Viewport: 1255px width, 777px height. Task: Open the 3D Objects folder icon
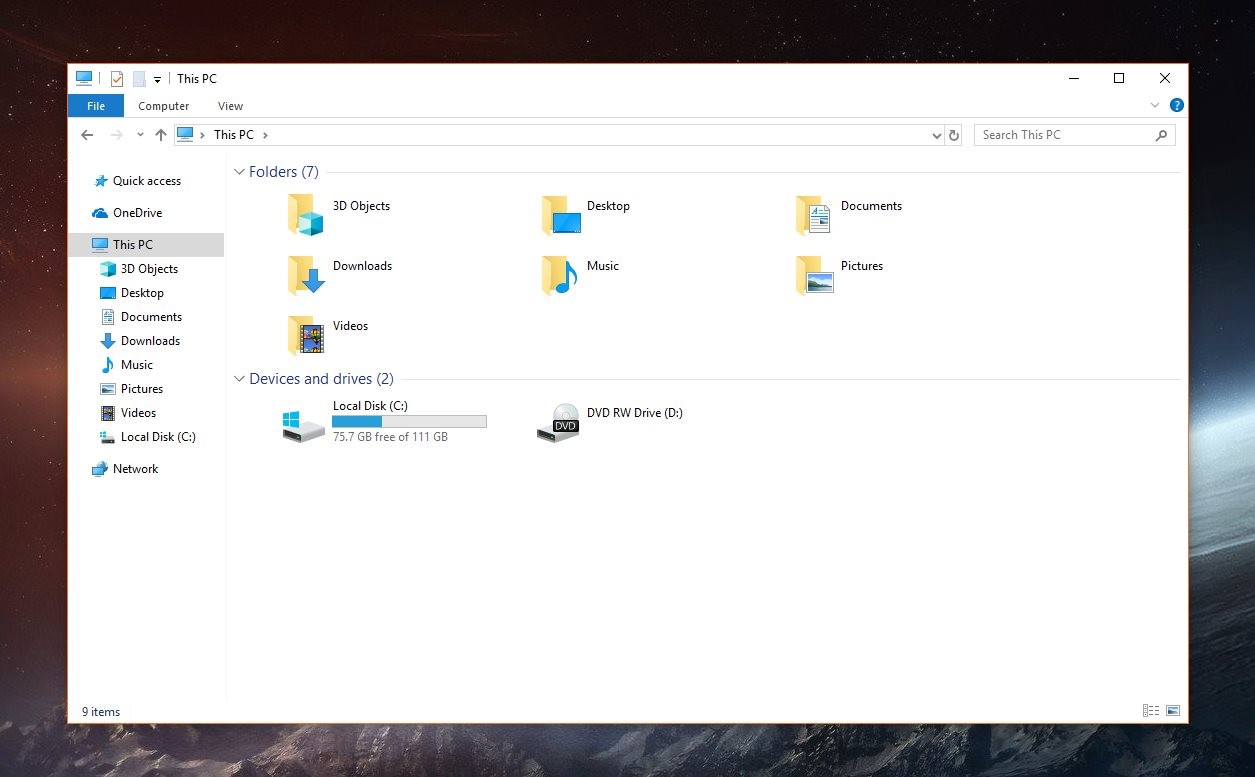[305, 214]
